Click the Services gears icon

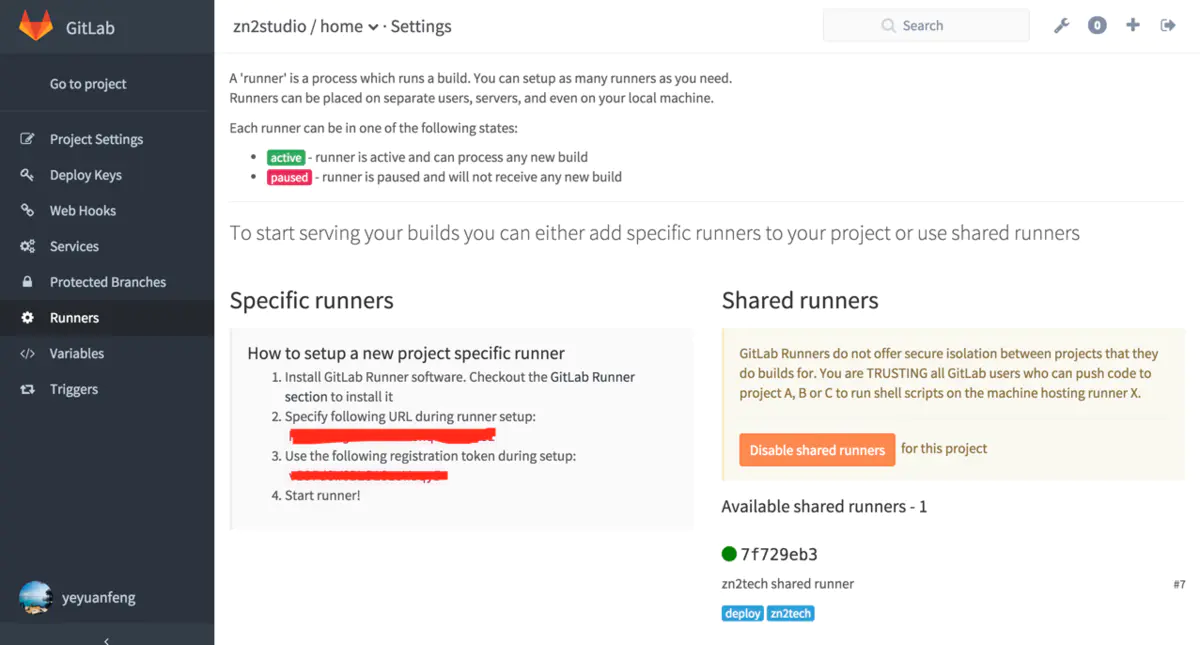[x=28, y=246]
